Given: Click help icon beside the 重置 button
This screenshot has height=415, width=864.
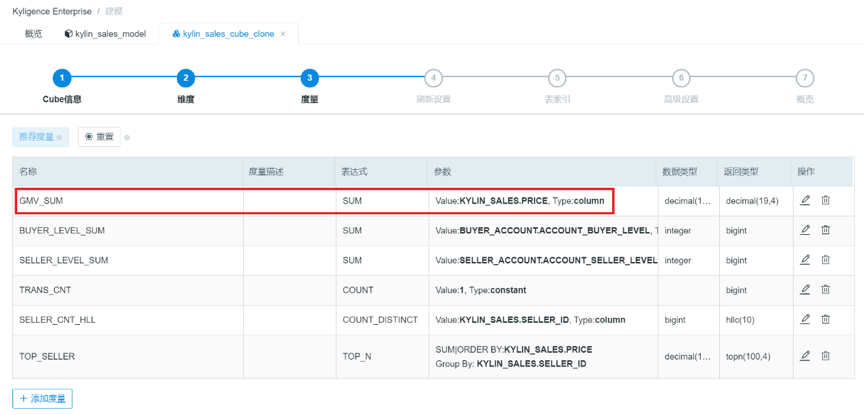Looking at the screenshot, I should [x=127, y=137].
